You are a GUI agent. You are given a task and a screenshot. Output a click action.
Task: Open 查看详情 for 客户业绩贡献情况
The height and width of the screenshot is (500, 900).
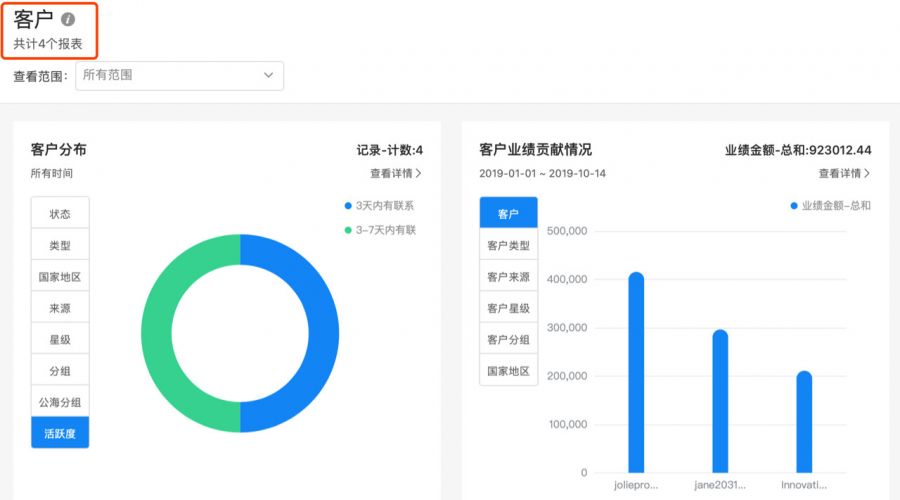[844, 173]
